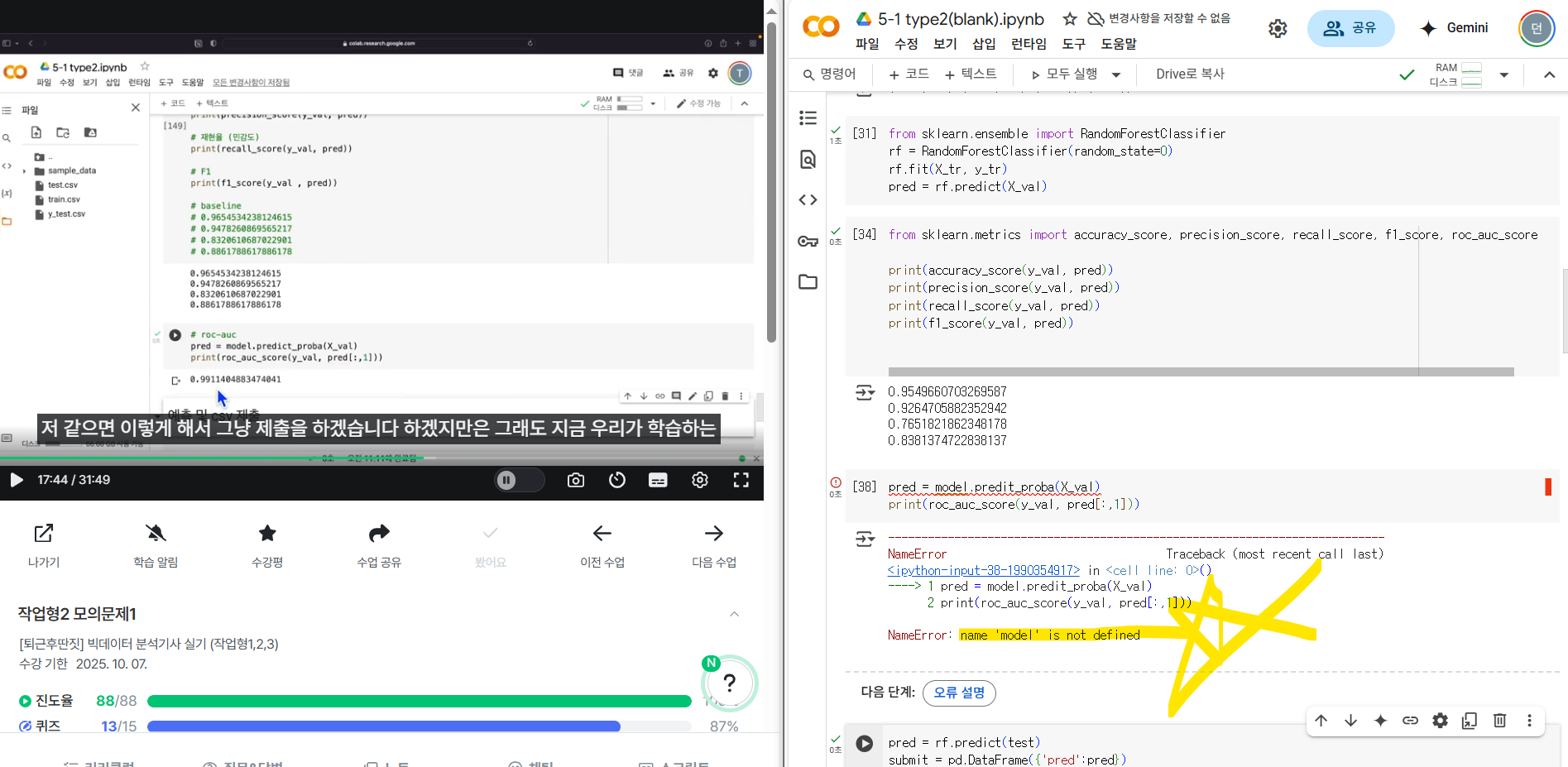Open the 삽입 menu in Colab
This screenshot has height=767, width=1568.
(984, 44)
